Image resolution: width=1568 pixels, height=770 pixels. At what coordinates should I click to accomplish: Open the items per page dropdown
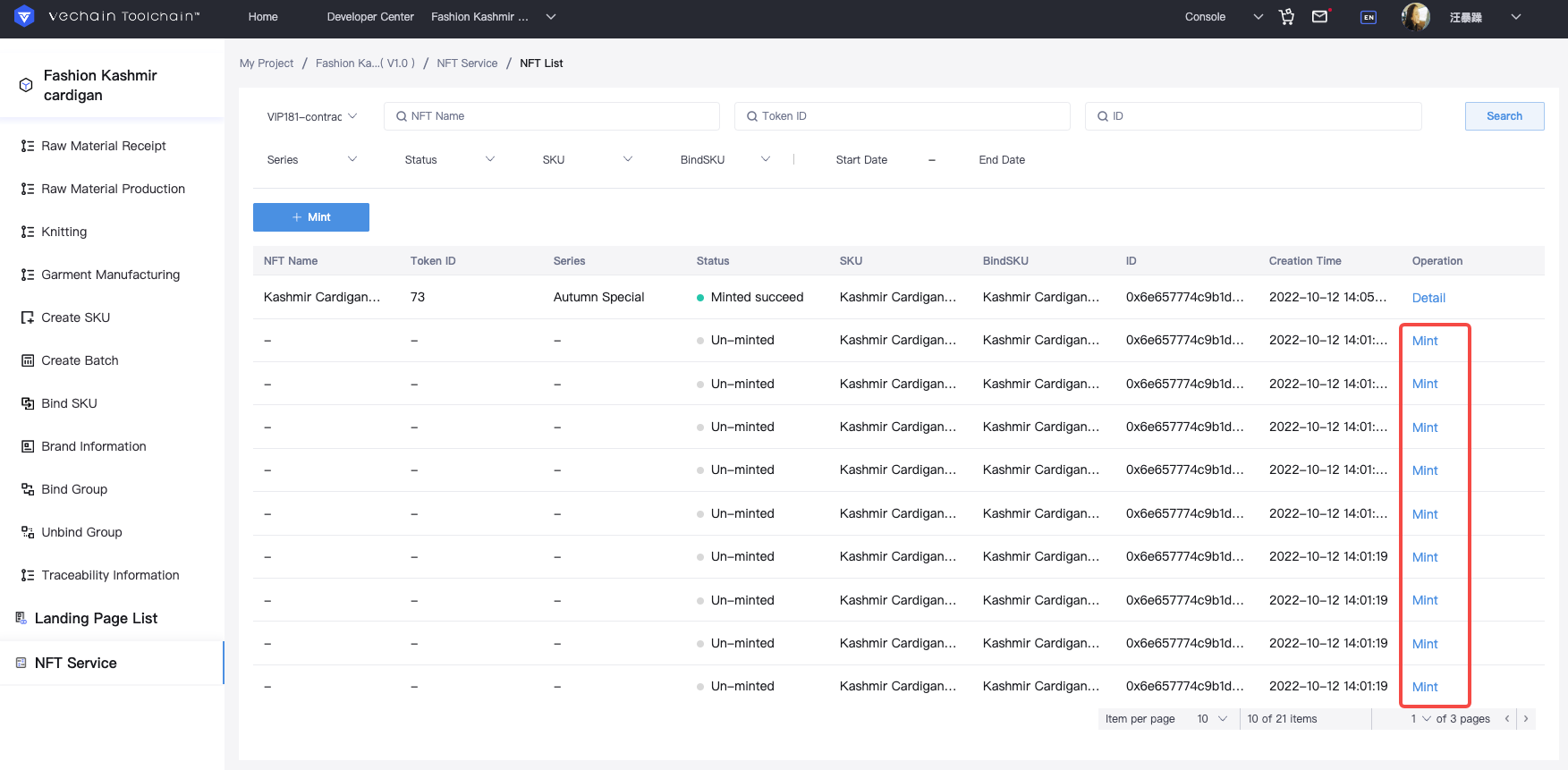[x=1212, y=719]
